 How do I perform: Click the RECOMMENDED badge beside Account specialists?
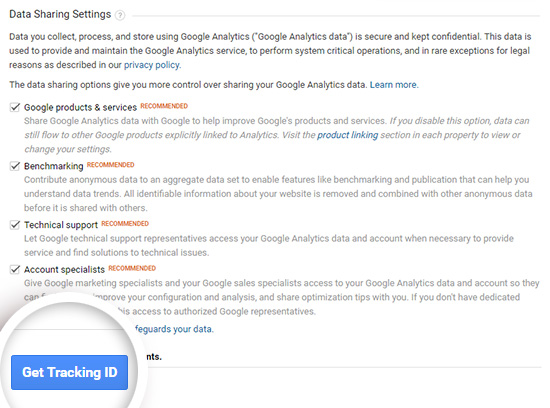click(132, 268)
